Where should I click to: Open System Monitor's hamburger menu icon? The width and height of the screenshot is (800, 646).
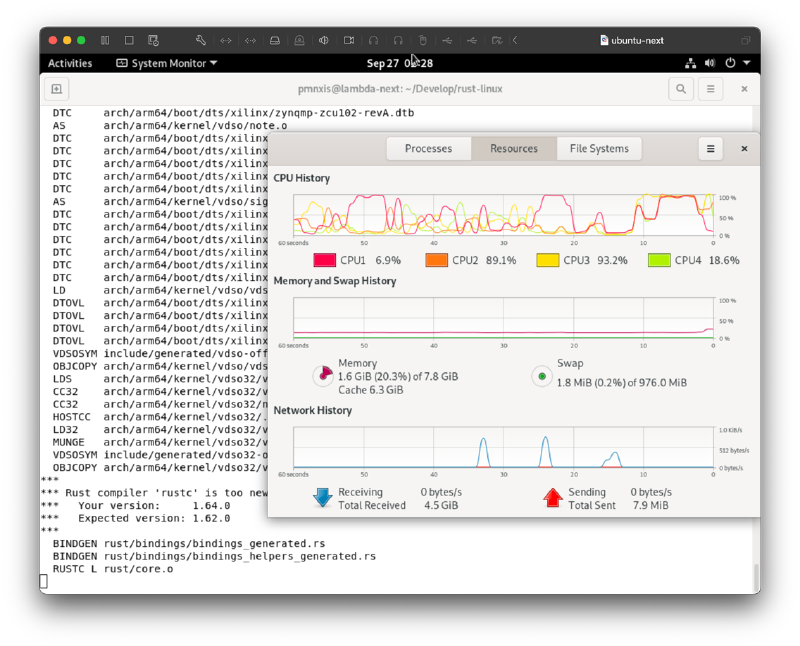click(x=710, y=148)
